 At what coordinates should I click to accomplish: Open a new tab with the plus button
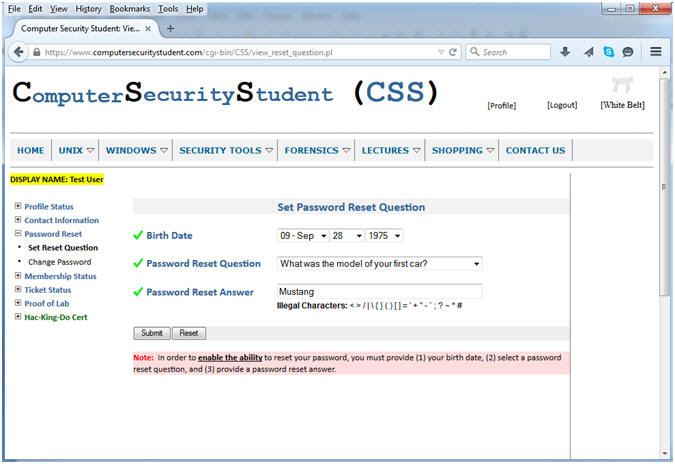[x=170, y=28]
